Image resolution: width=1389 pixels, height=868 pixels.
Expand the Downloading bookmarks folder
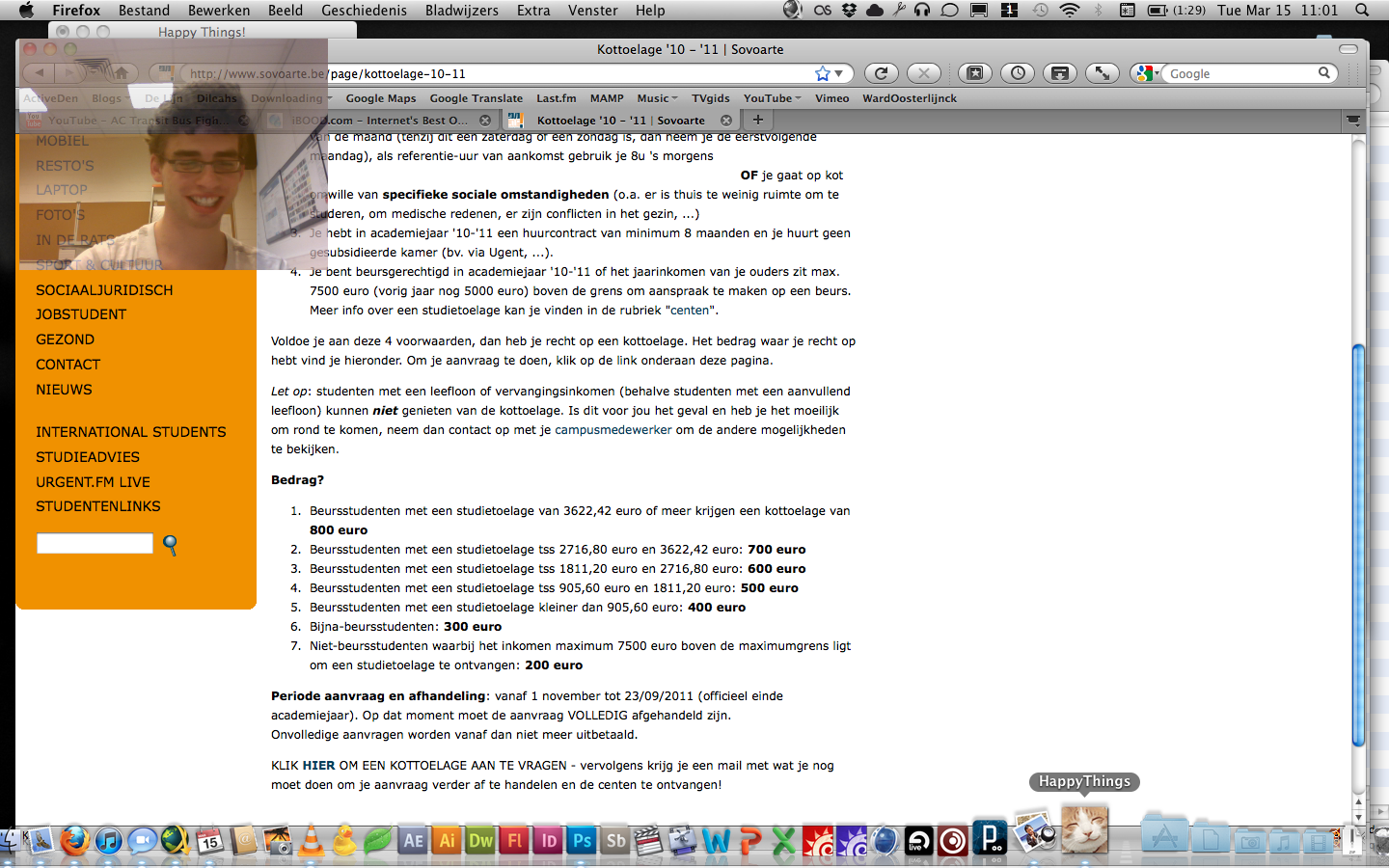(290, 98)
